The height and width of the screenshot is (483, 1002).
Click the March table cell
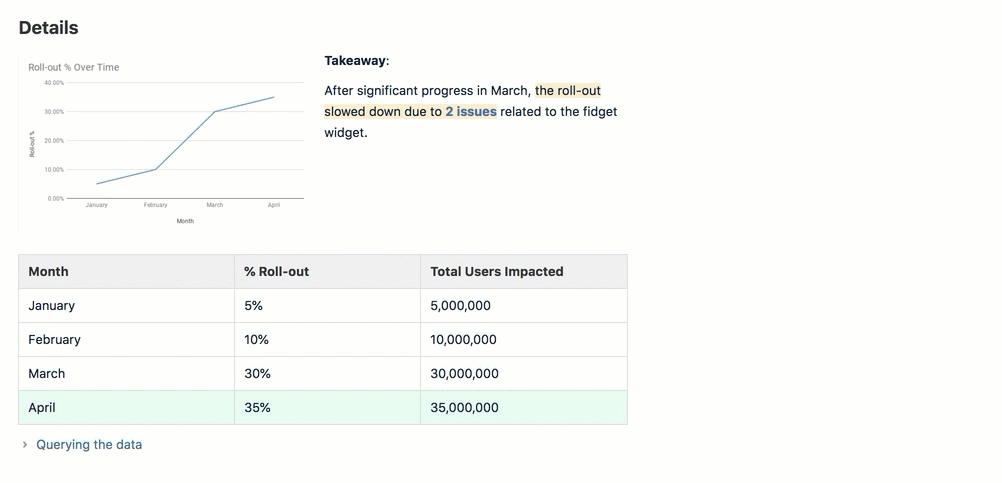47,373
